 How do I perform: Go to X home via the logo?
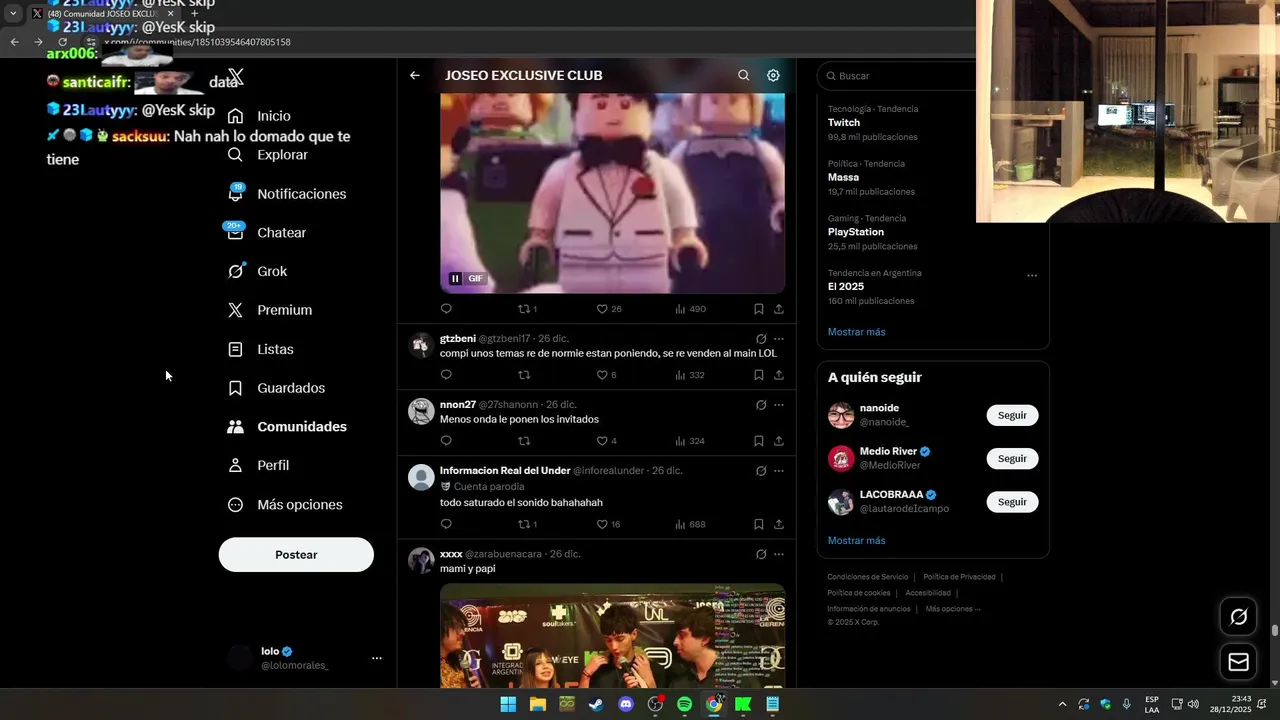pyautogui.click(x=236, y=77)
